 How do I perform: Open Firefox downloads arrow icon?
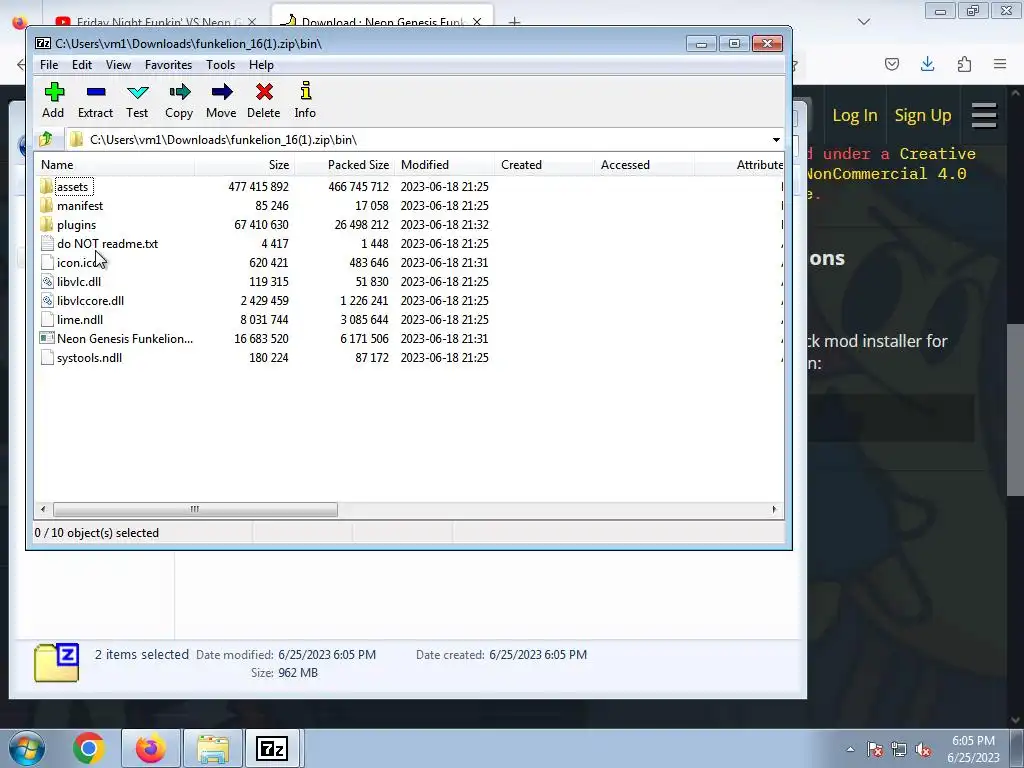pos(927,64)
